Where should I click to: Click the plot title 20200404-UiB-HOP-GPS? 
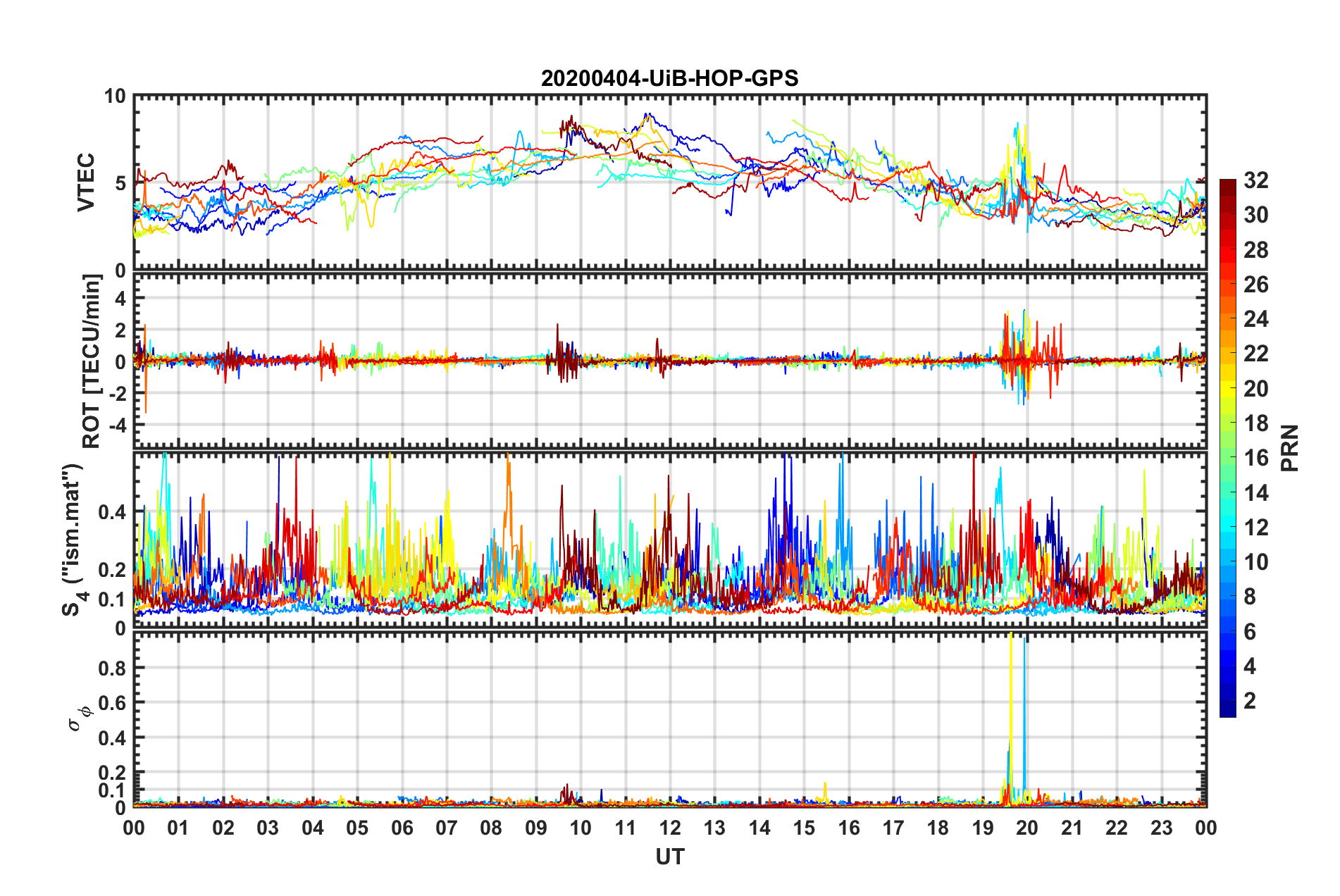pos(669,78)
